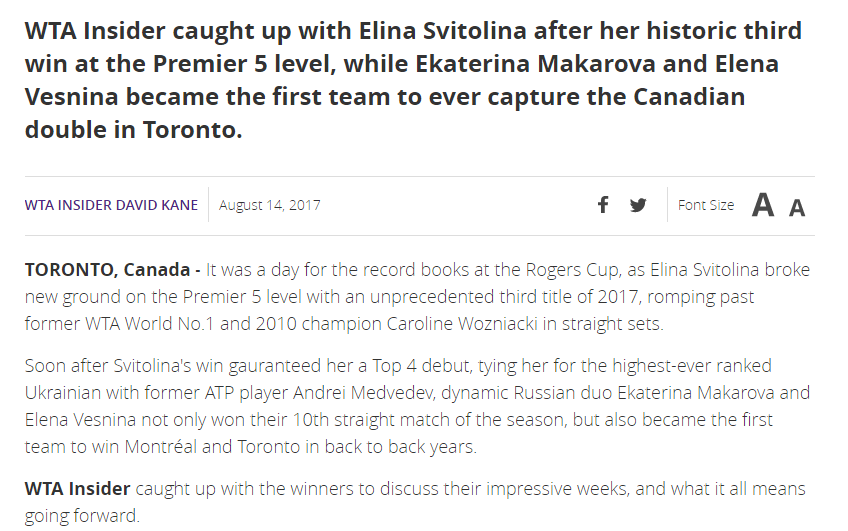Click the Font Size label
The image size is (848, 531).
[706, 205]
